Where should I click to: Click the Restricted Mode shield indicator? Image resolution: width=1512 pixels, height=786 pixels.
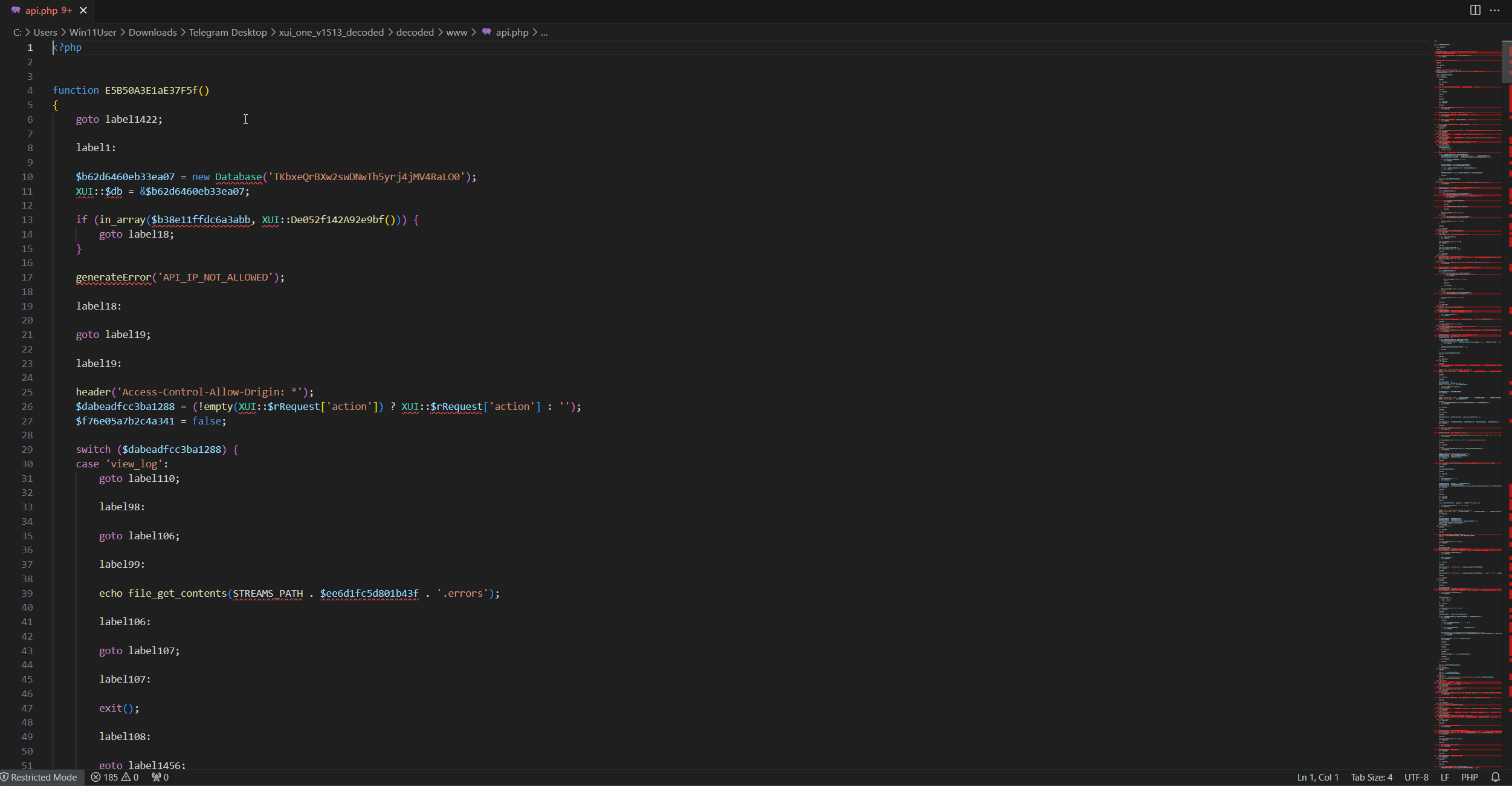40,778
